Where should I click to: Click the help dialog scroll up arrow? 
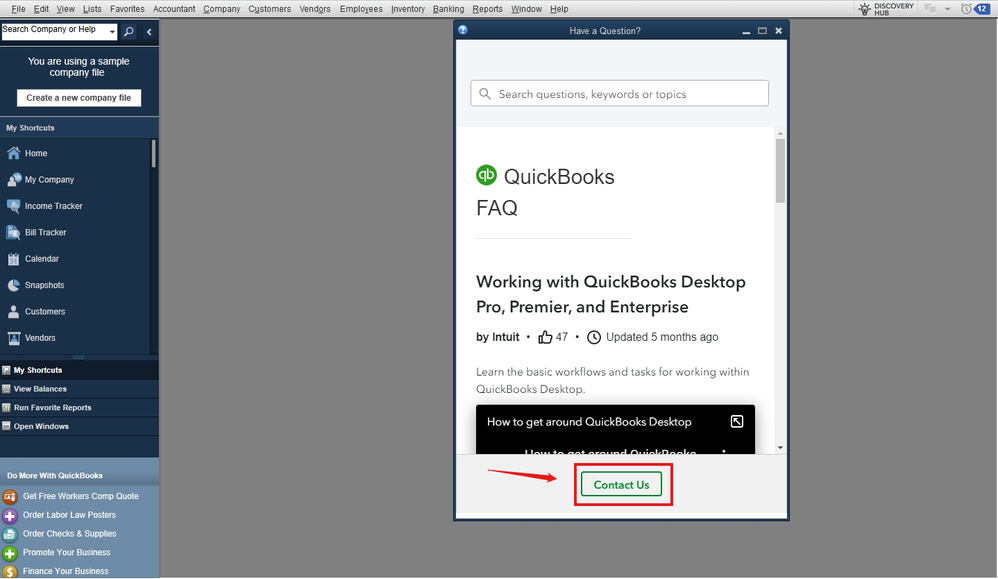(780, 134)
